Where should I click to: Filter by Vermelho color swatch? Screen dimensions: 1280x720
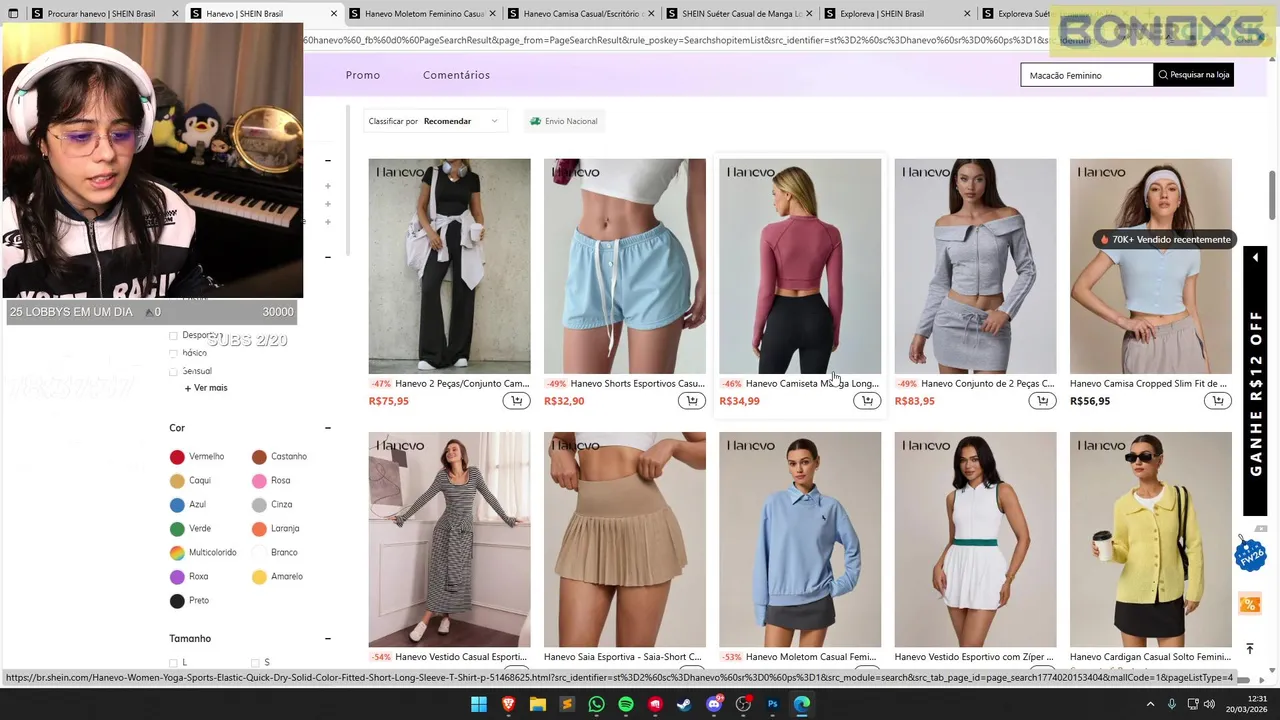pyautogui.click(x=177, y=457)
